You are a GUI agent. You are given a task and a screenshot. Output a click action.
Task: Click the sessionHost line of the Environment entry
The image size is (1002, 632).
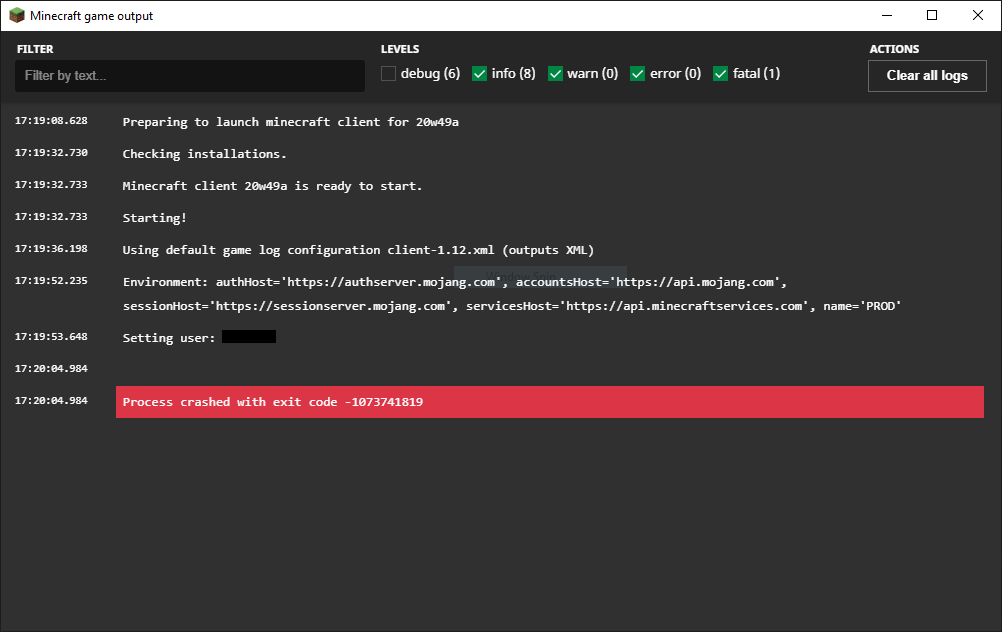coord(512,306)
